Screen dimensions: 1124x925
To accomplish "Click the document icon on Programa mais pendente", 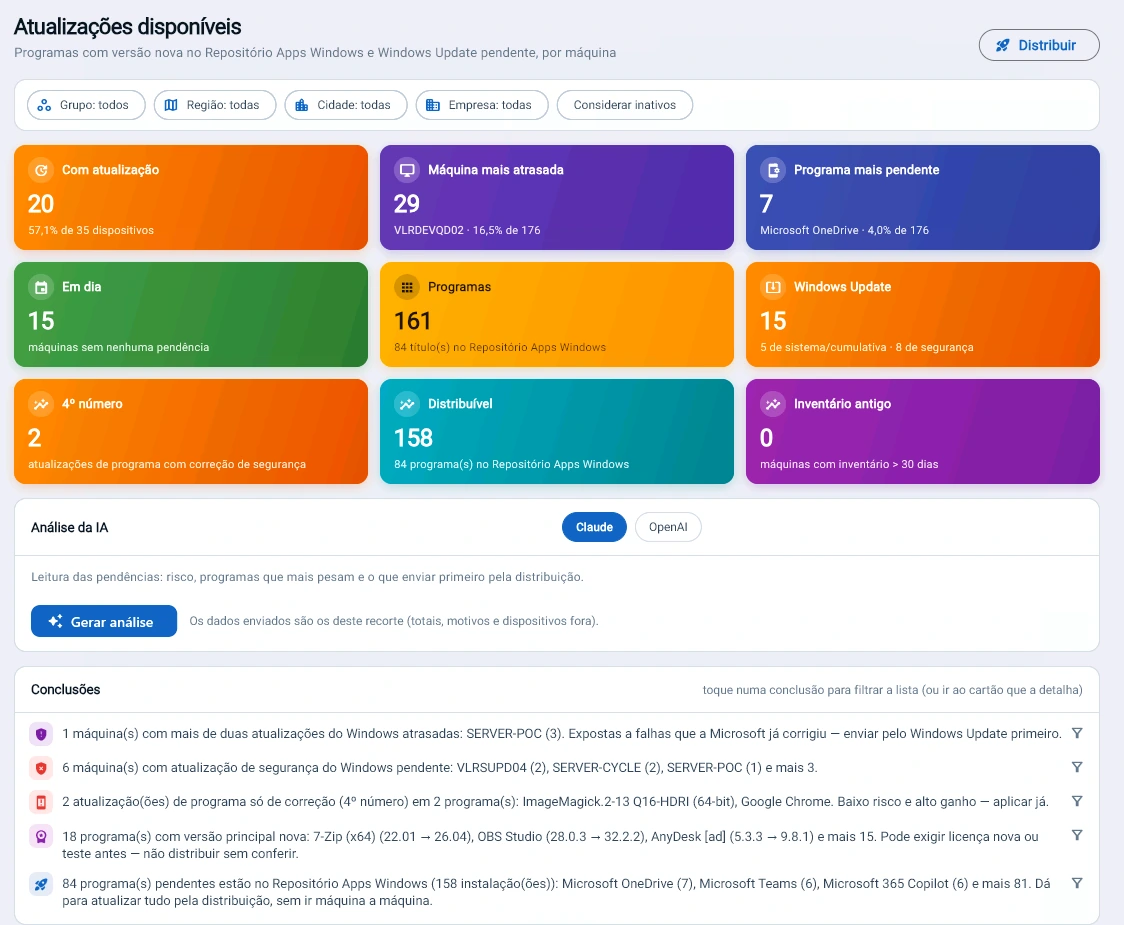I will coord(773,170).
